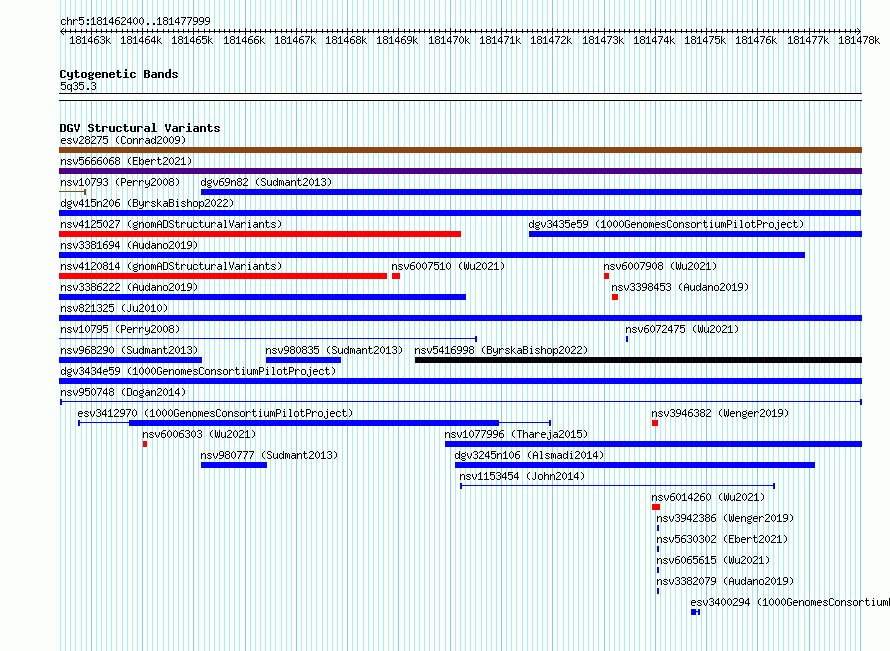This screenshot has height=651, width=890.
Task: Click the nsv10795 (Perry2008) label
Action: click(120, 329)
